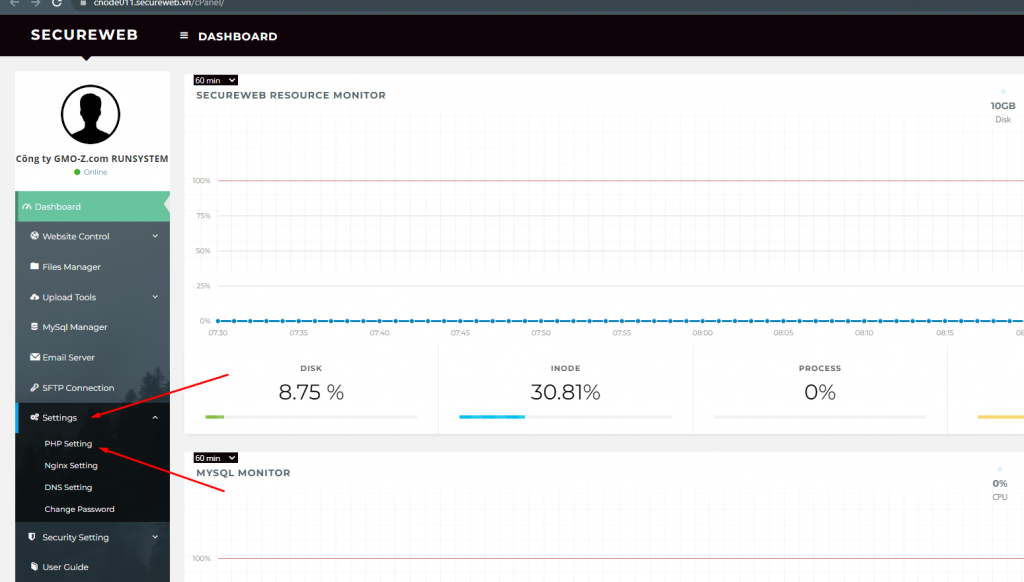Open Change Password under Settings
This screenshot has width=1024, height=582.
79,509
